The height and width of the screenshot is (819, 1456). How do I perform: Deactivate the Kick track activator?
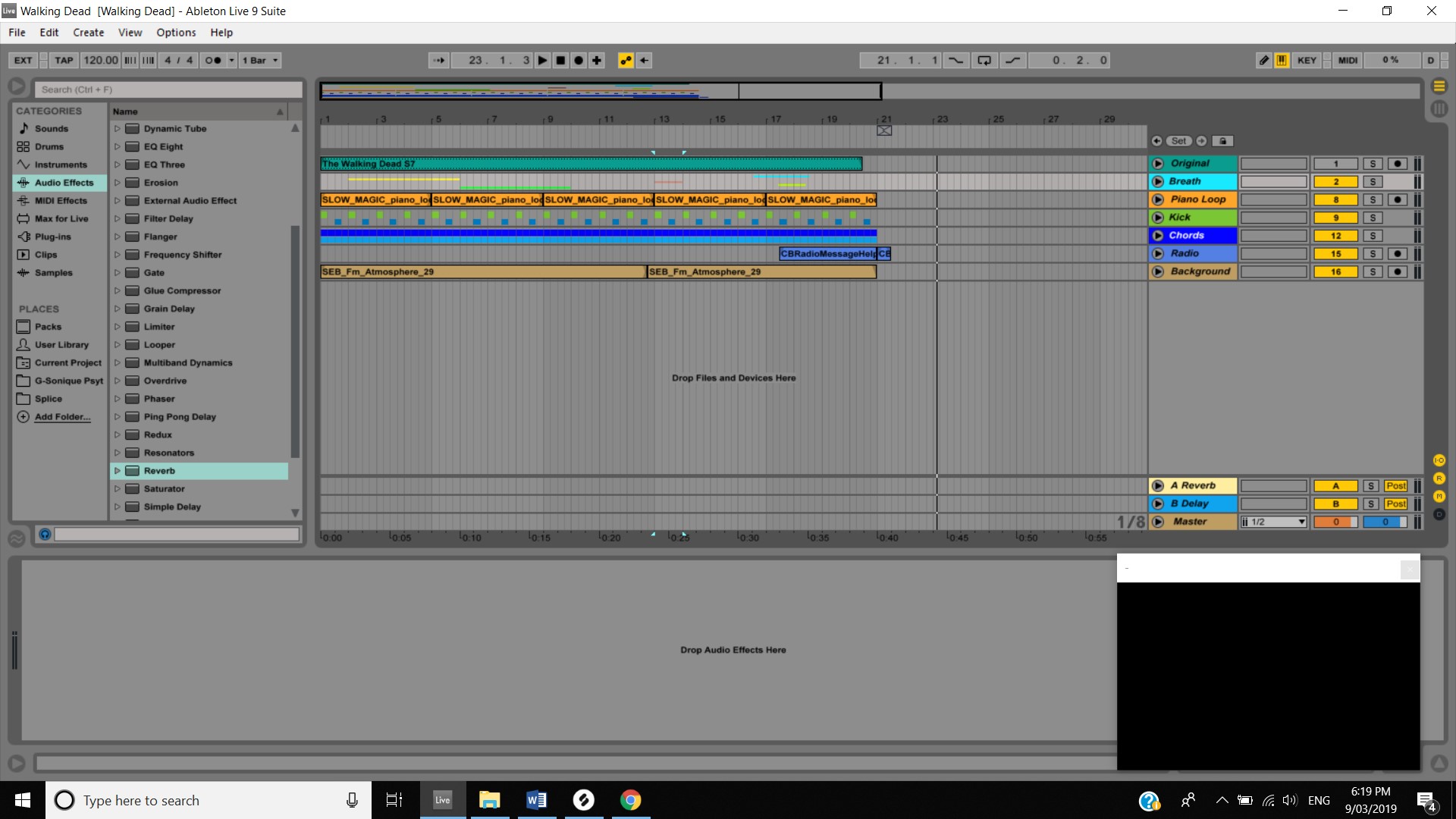(x=1335, y=218)
